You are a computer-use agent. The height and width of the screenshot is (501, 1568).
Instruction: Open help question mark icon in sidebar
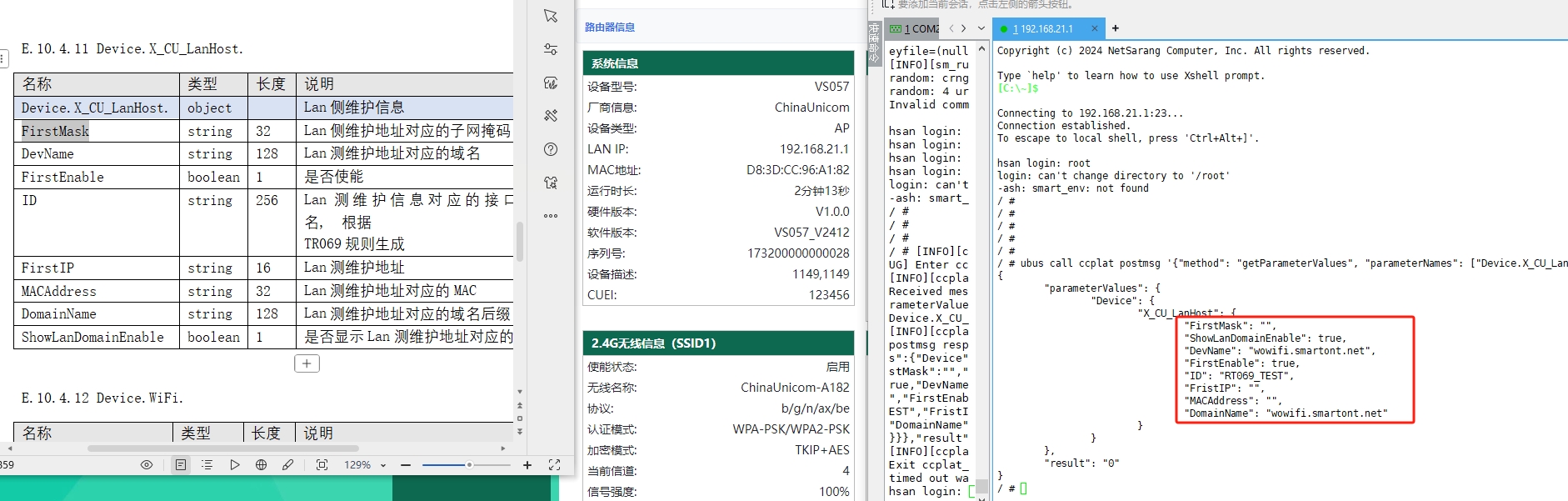[551, 149]
